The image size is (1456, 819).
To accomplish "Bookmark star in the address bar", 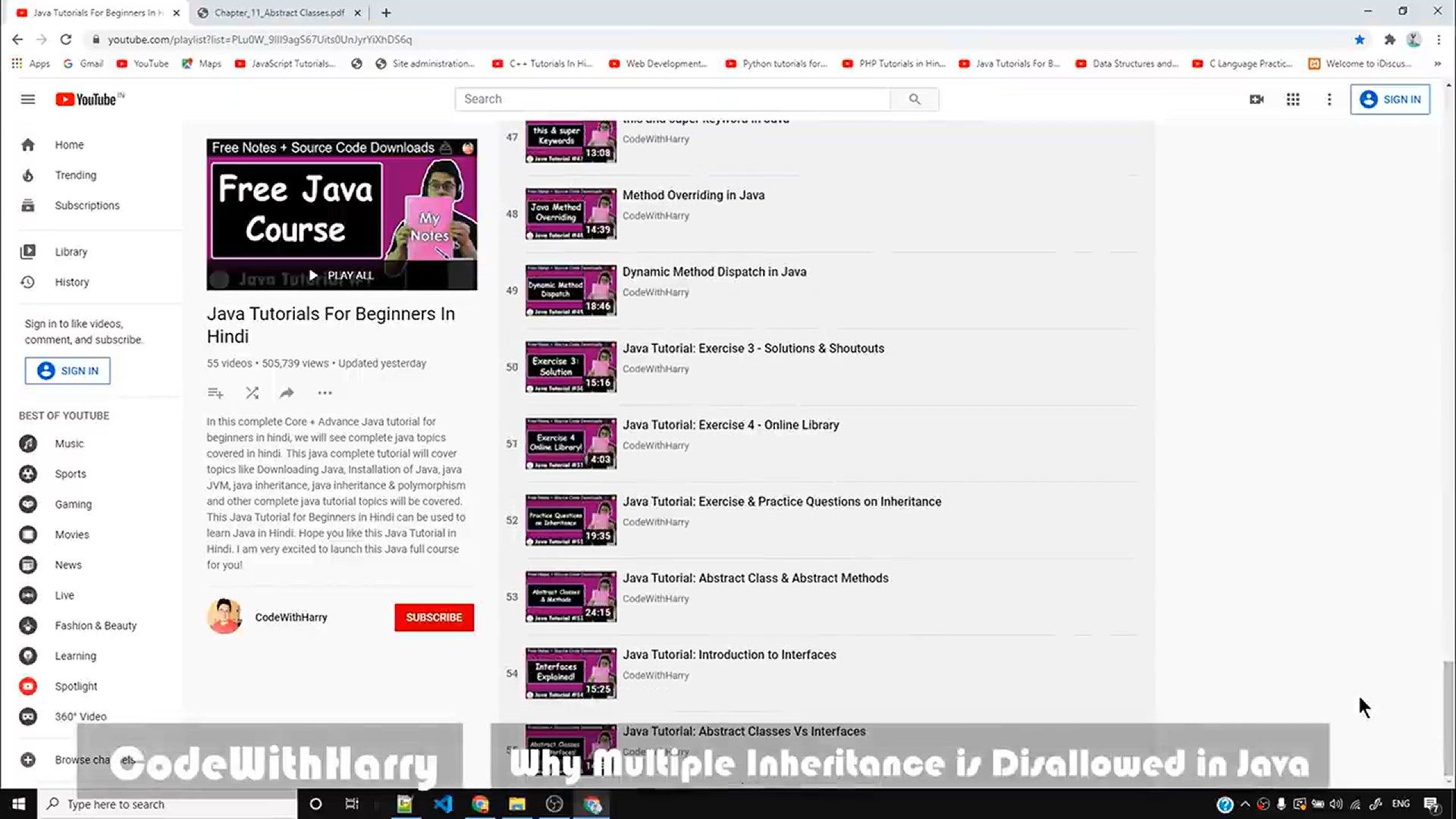I will pyautogui.click(x=1360, y=39).
